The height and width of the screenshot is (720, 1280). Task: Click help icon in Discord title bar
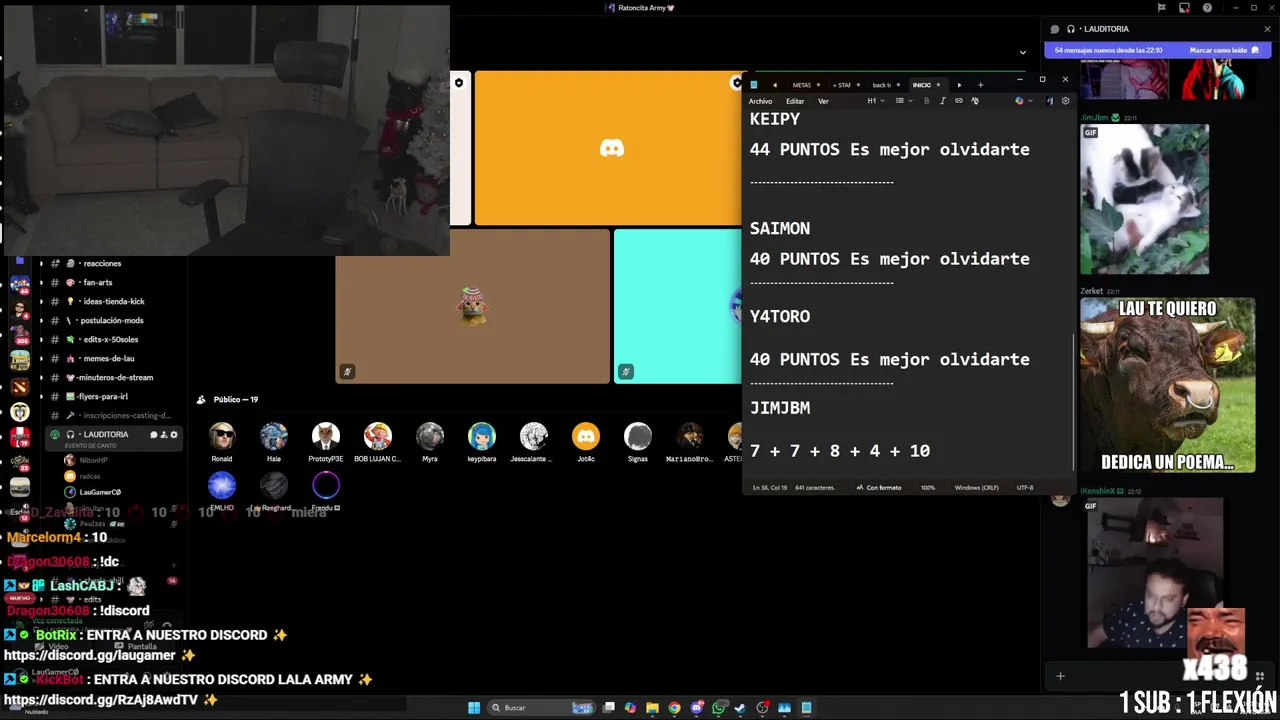click(1208, 8)
